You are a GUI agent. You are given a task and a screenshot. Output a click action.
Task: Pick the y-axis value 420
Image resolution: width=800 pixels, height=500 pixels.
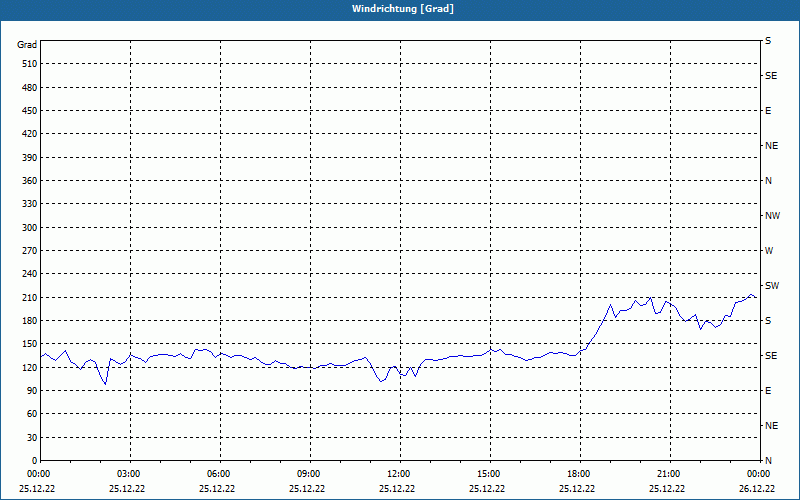tap(30, 134)
